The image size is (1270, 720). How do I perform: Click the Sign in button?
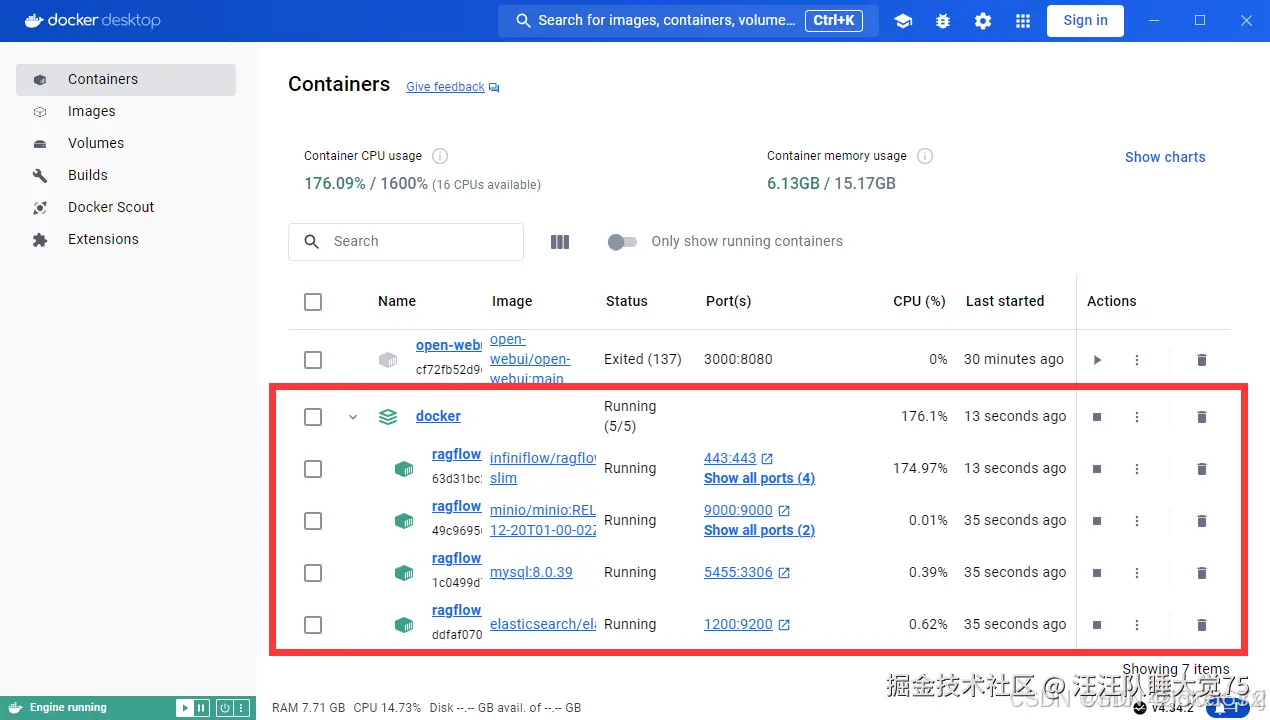point(1085,21)
